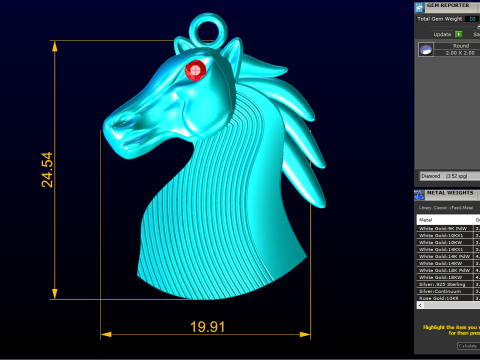Click the metal list scroll-left arrow
Screen dimensions: 480x360
[x=420, y=305]
